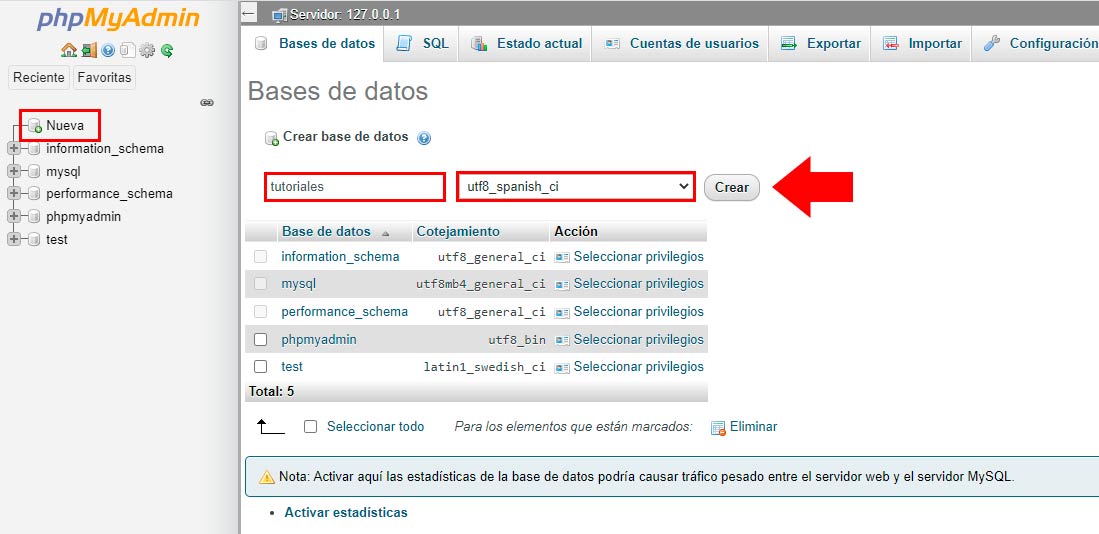Click database icon beside phpmyadmin in tree
The width and height of the screenshot is (1099, 534).
pyautogui.click(x=34, y=217)
